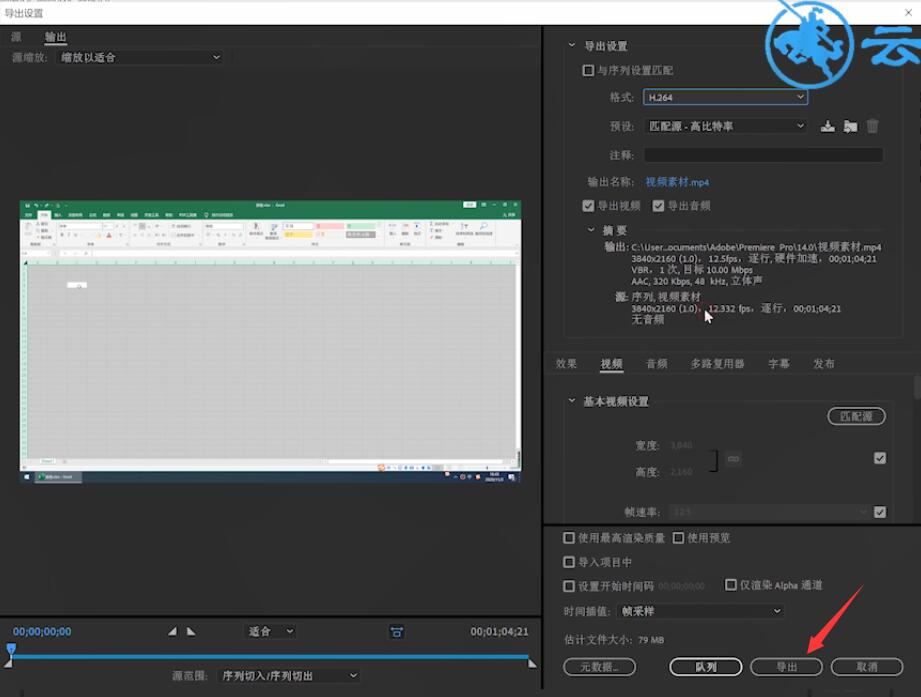Click the blue playhead marker on timeline
This screenshot has width=921, height=697.
click(x=11, y=649)
